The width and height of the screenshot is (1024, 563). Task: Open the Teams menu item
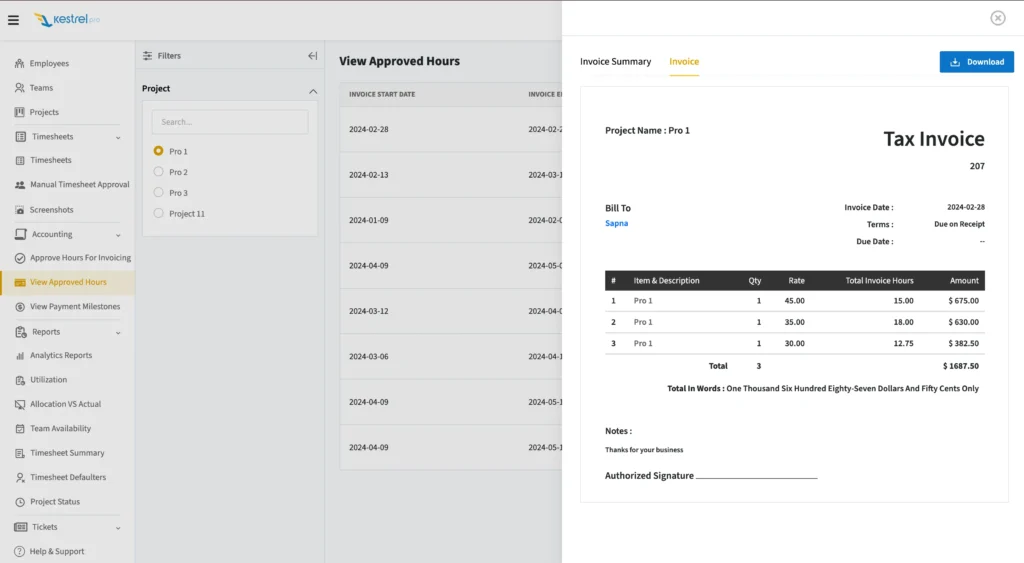41,88
